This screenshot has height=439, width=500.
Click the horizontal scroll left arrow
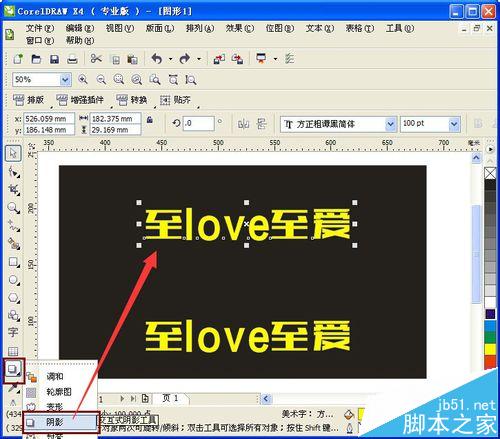tap(266, 398)
